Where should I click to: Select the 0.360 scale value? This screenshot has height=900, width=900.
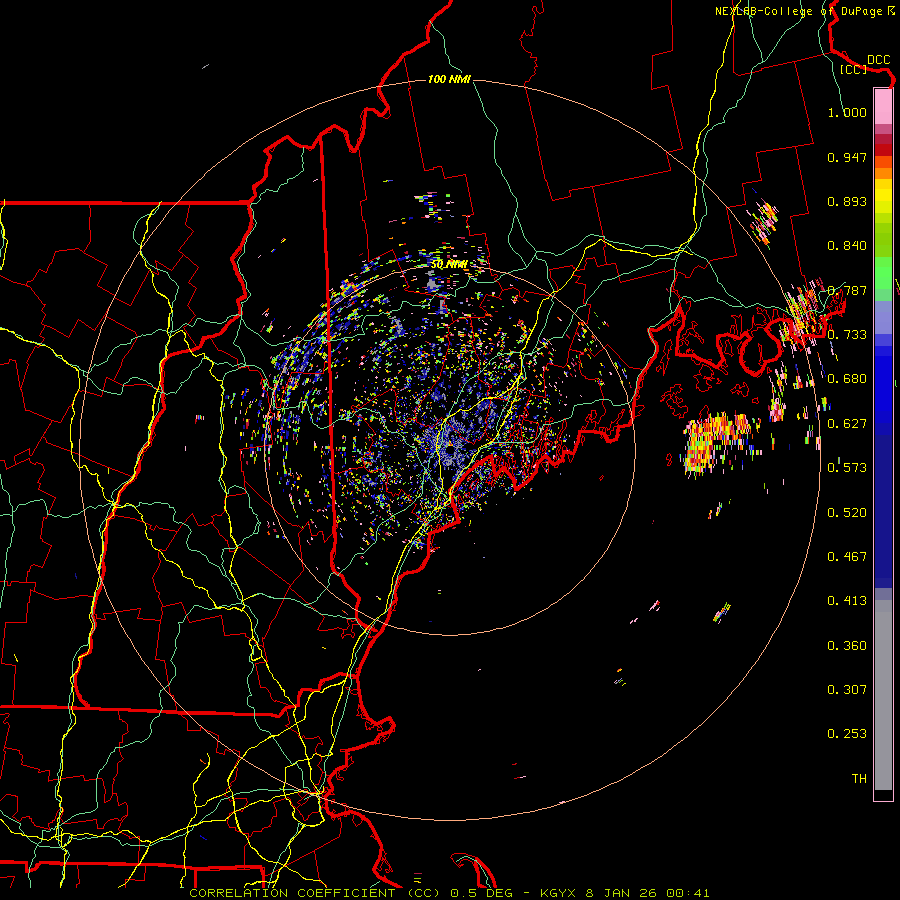click(847, 646)
